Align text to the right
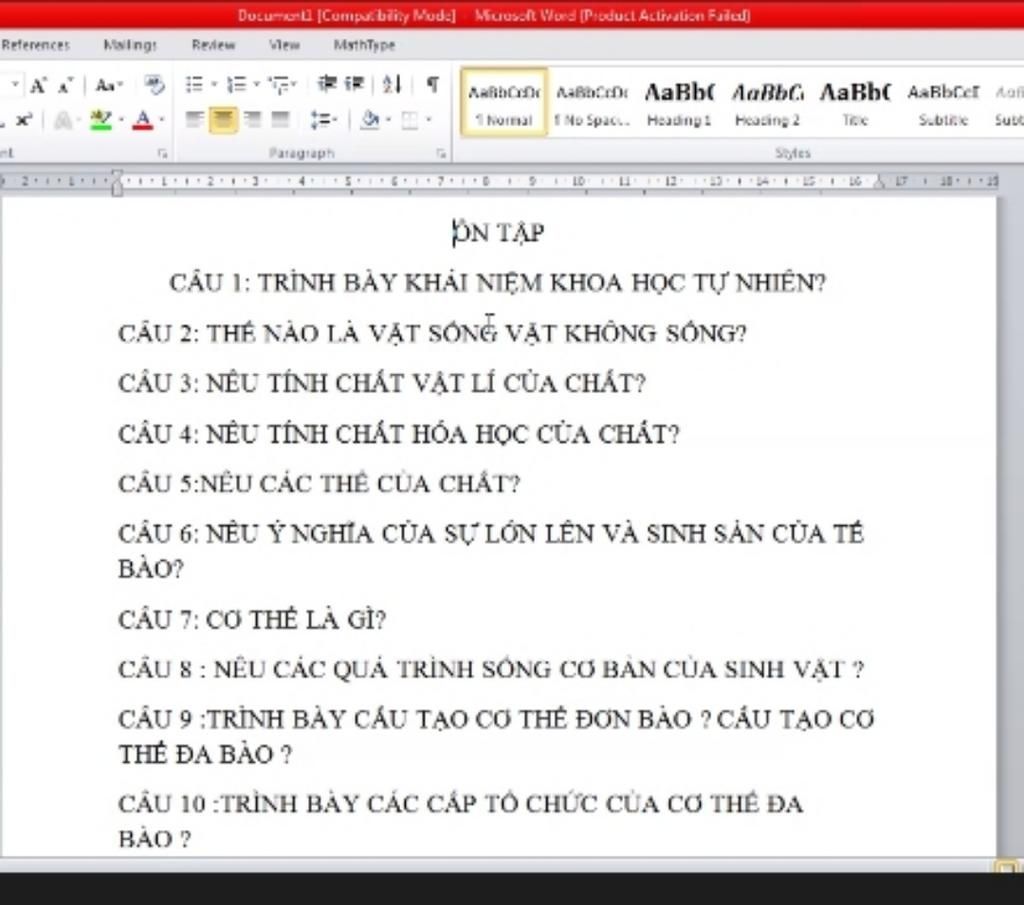Image resolution: width=1024 pixels, height=905 pixels. 252,119
